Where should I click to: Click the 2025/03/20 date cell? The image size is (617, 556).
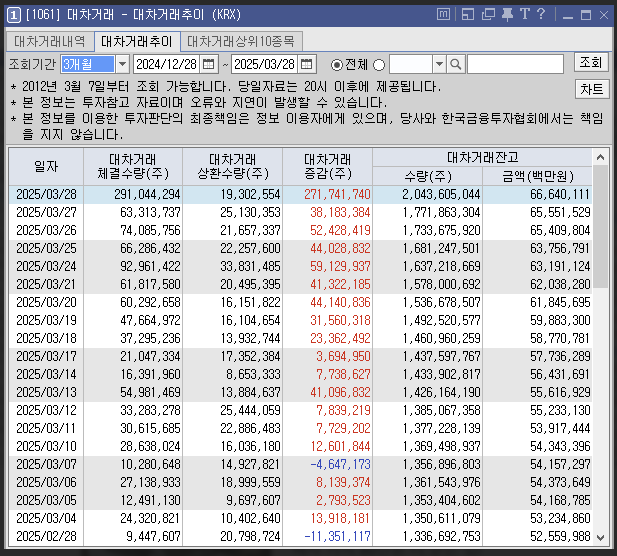[x=46, y=303]
